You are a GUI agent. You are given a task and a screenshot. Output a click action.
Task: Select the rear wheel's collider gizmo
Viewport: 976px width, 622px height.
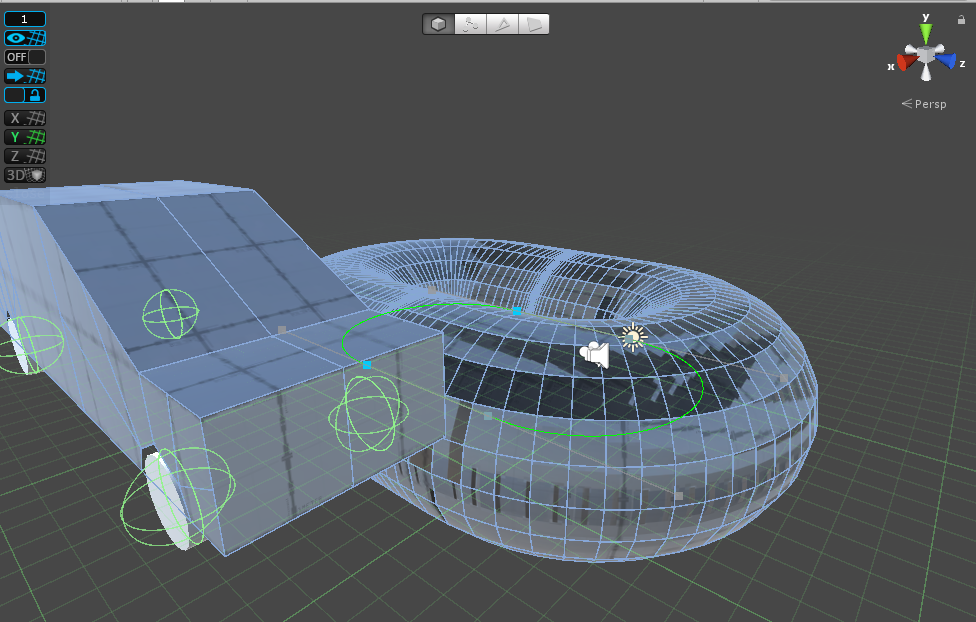30,344
